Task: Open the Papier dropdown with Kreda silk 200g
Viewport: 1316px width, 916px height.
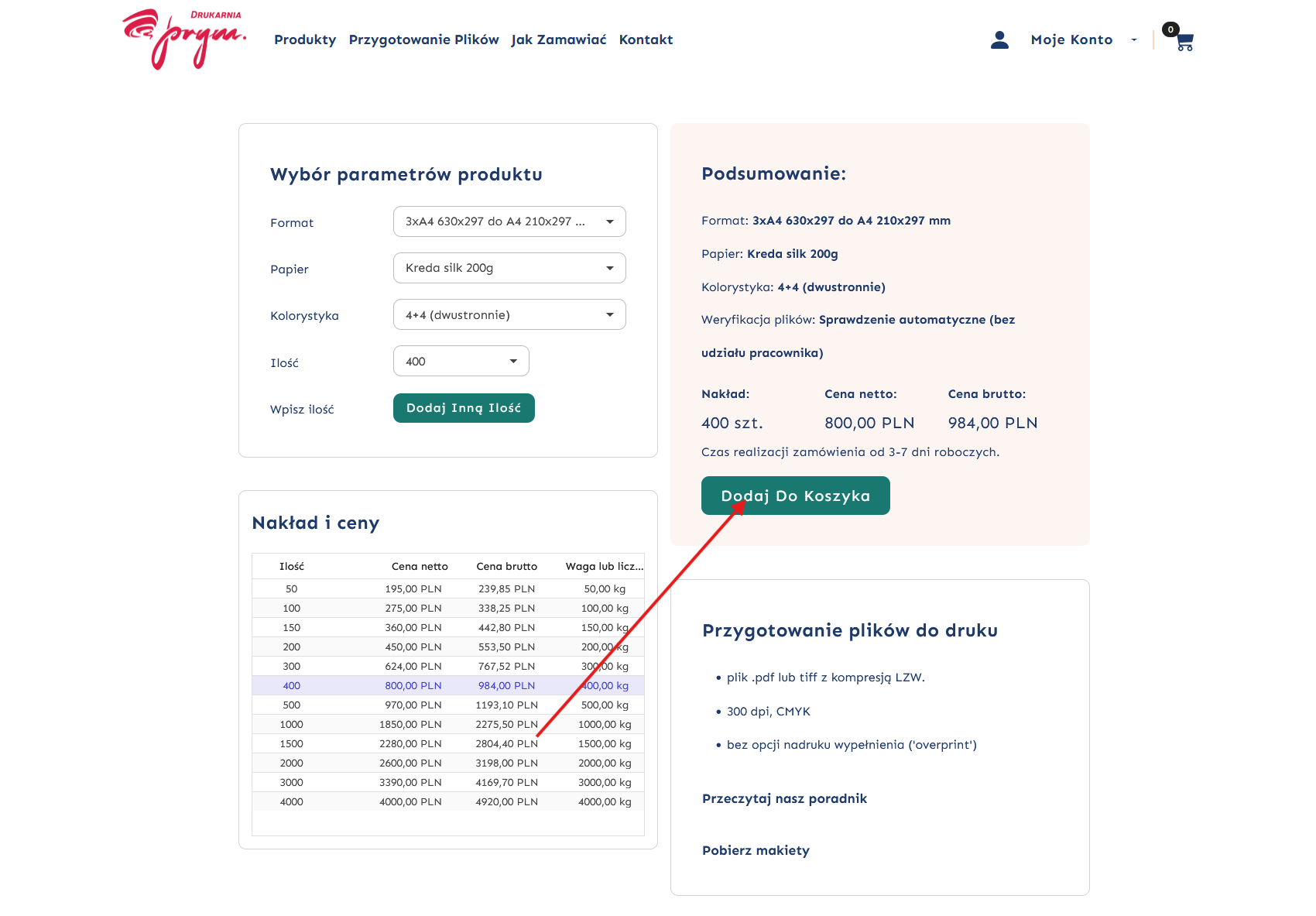Action: point(509,268)
